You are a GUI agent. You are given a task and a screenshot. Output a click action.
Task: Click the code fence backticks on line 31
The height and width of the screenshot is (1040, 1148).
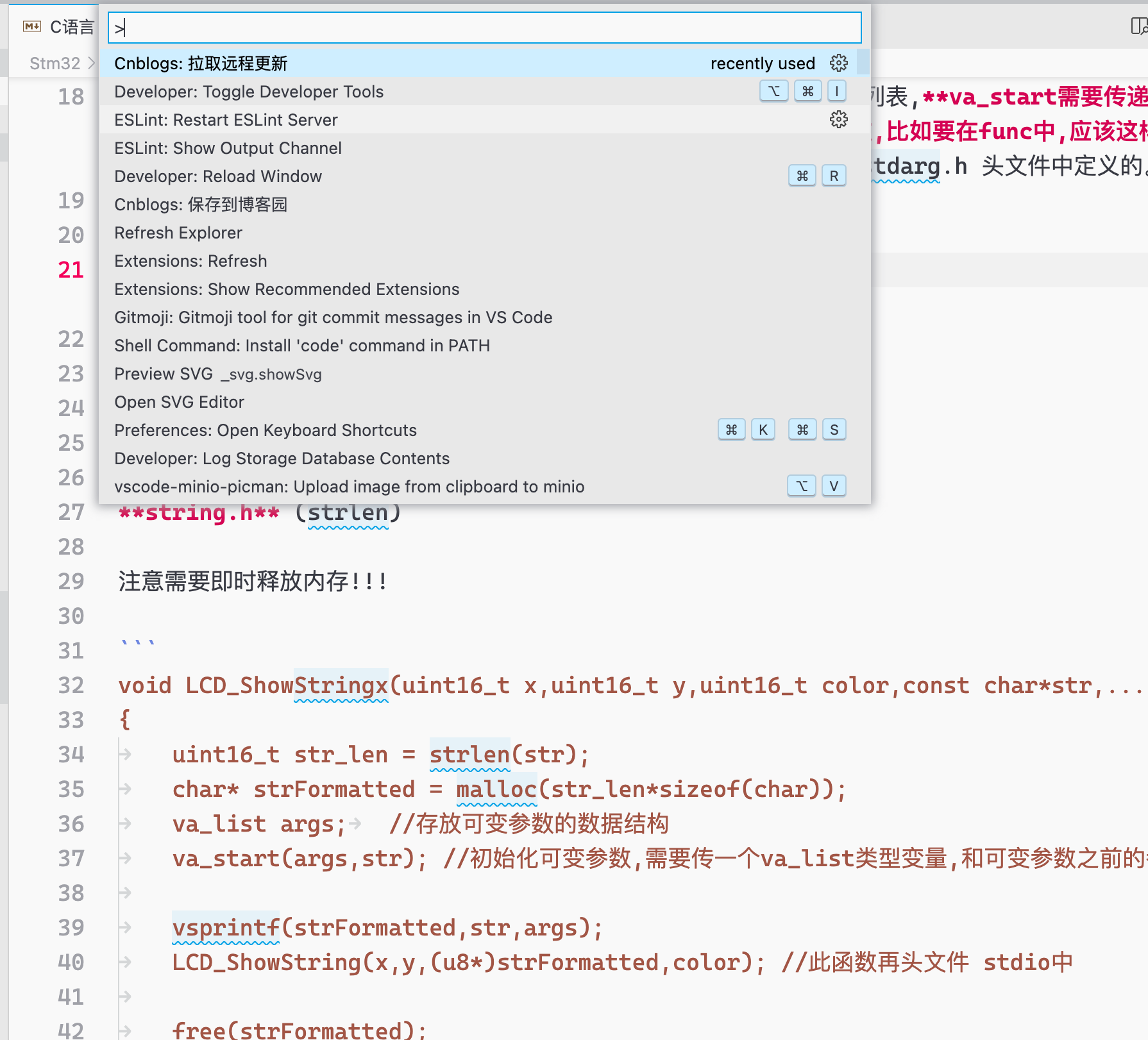click(x=138, y=644)
